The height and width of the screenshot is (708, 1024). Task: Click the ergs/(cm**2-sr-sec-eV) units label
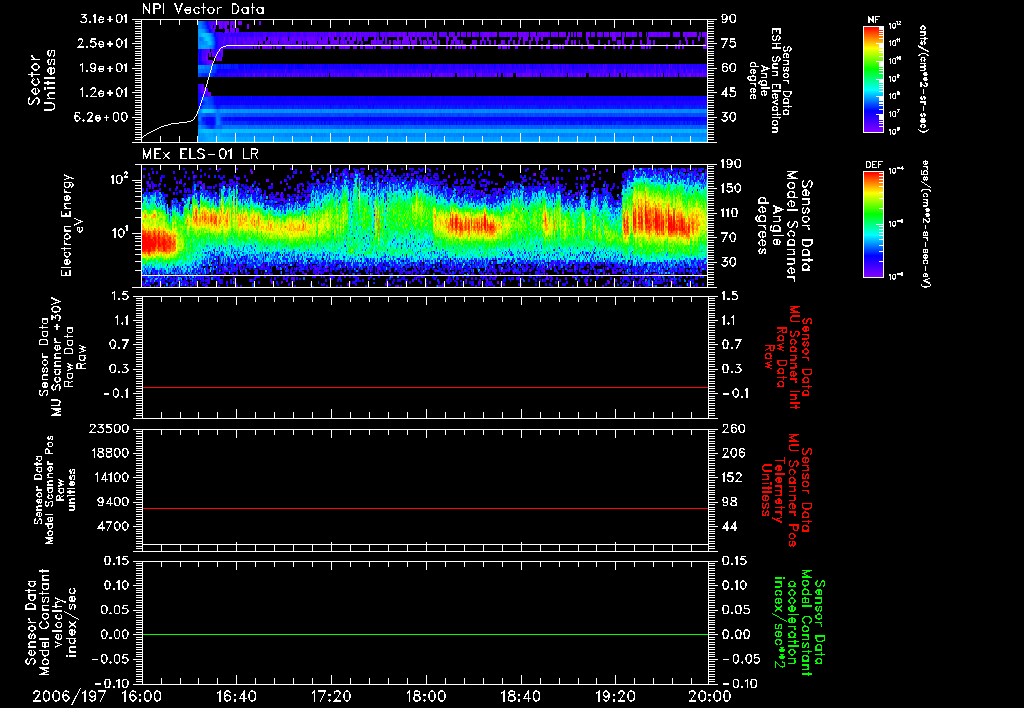coord(925,224)
